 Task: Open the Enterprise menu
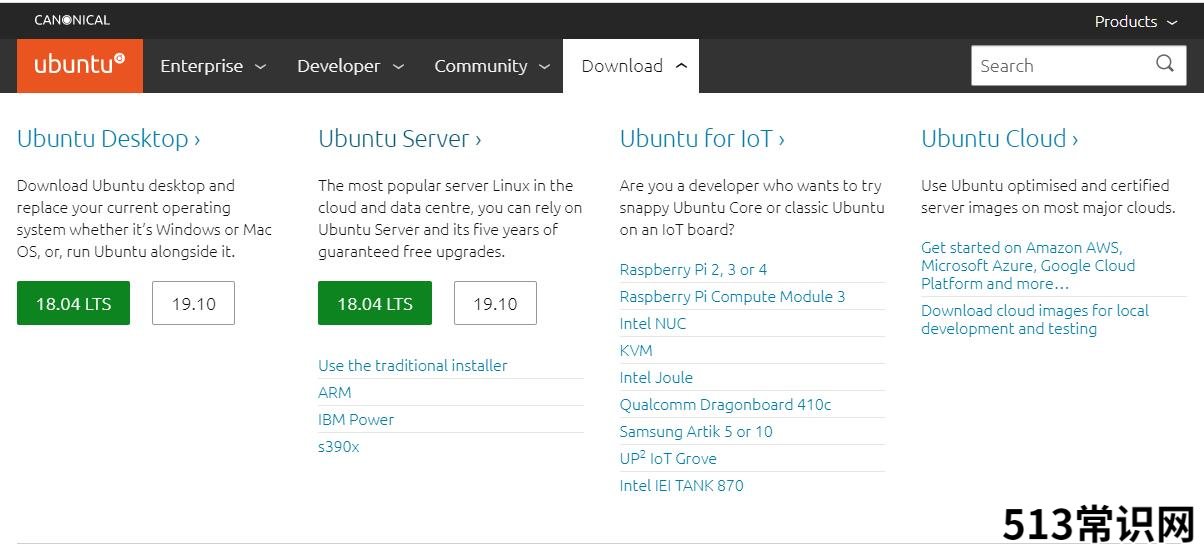(x=213, y=66)
